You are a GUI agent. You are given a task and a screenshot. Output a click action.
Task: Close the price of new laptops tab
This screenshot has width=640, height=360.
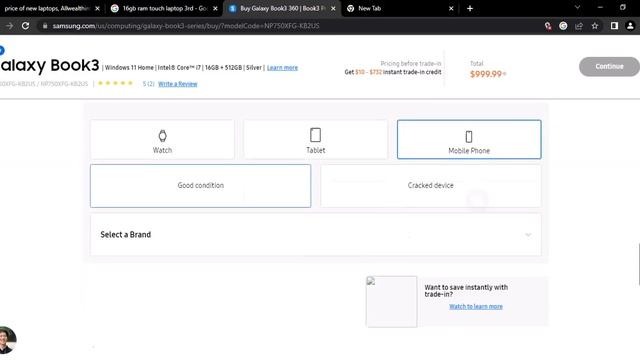click(x=97, y=8)
